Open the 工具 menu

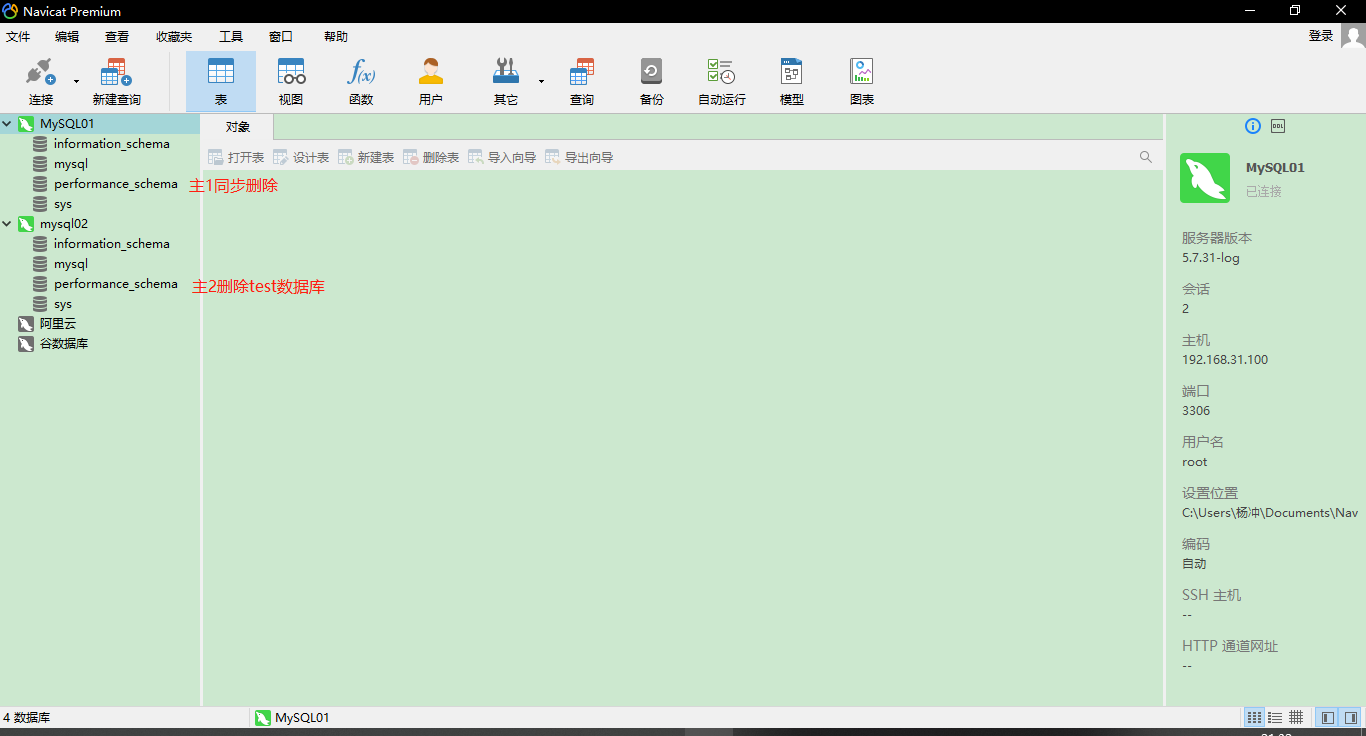coord(231,36)
